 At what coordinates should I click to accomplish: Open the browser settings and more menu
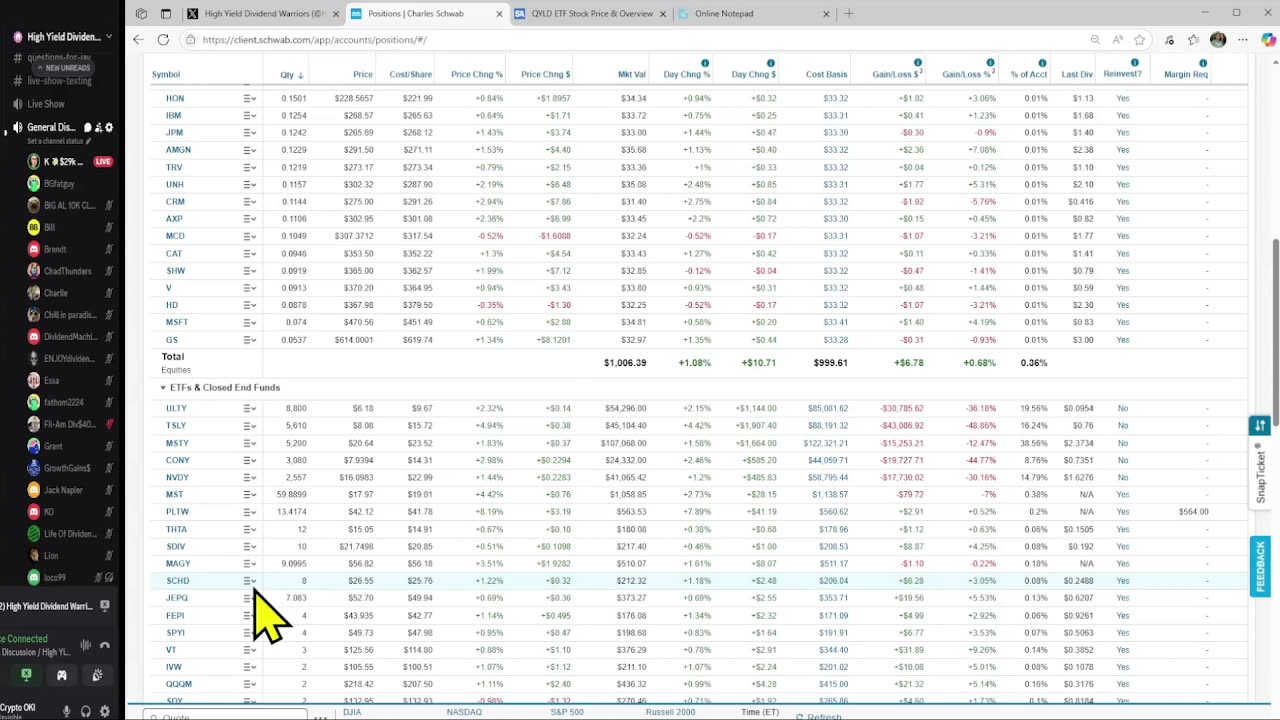pos(1243,40)
